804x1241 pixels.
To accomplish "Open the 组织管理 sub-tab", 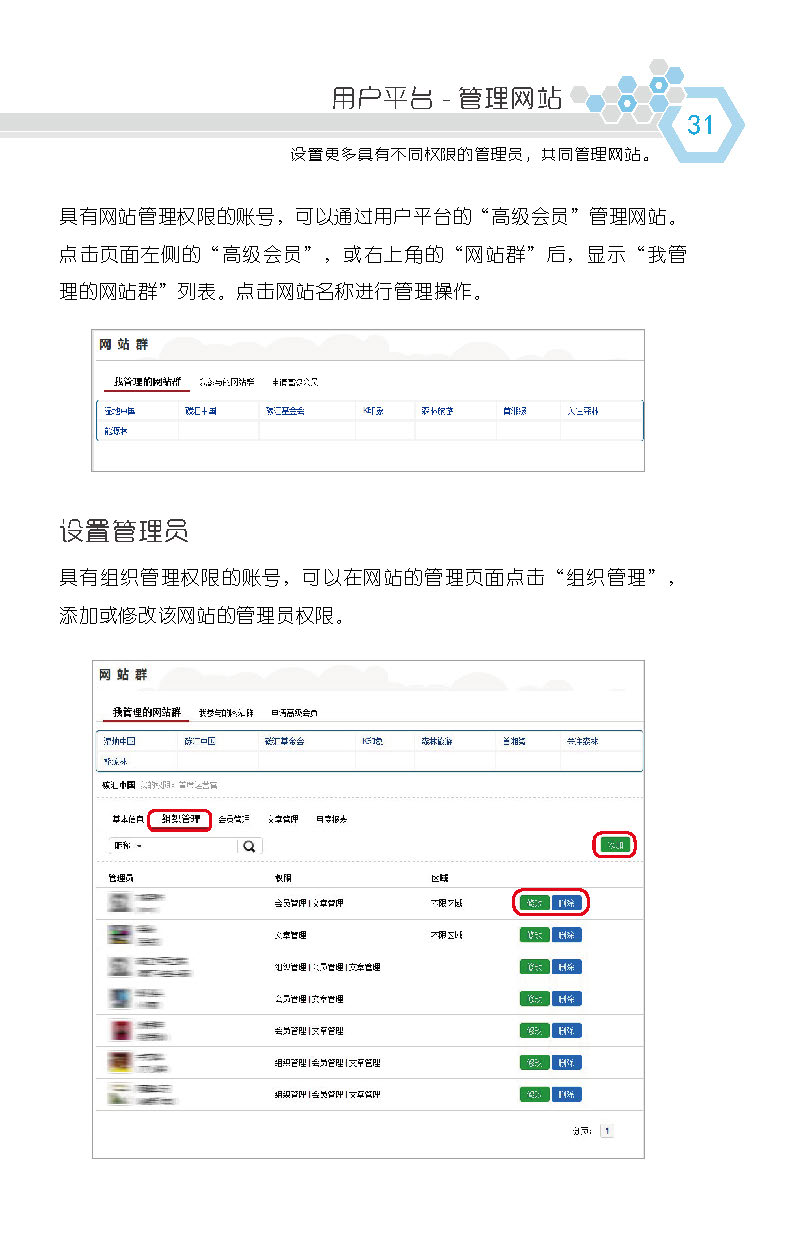I will pyautogui.click(x=180, y=819).
